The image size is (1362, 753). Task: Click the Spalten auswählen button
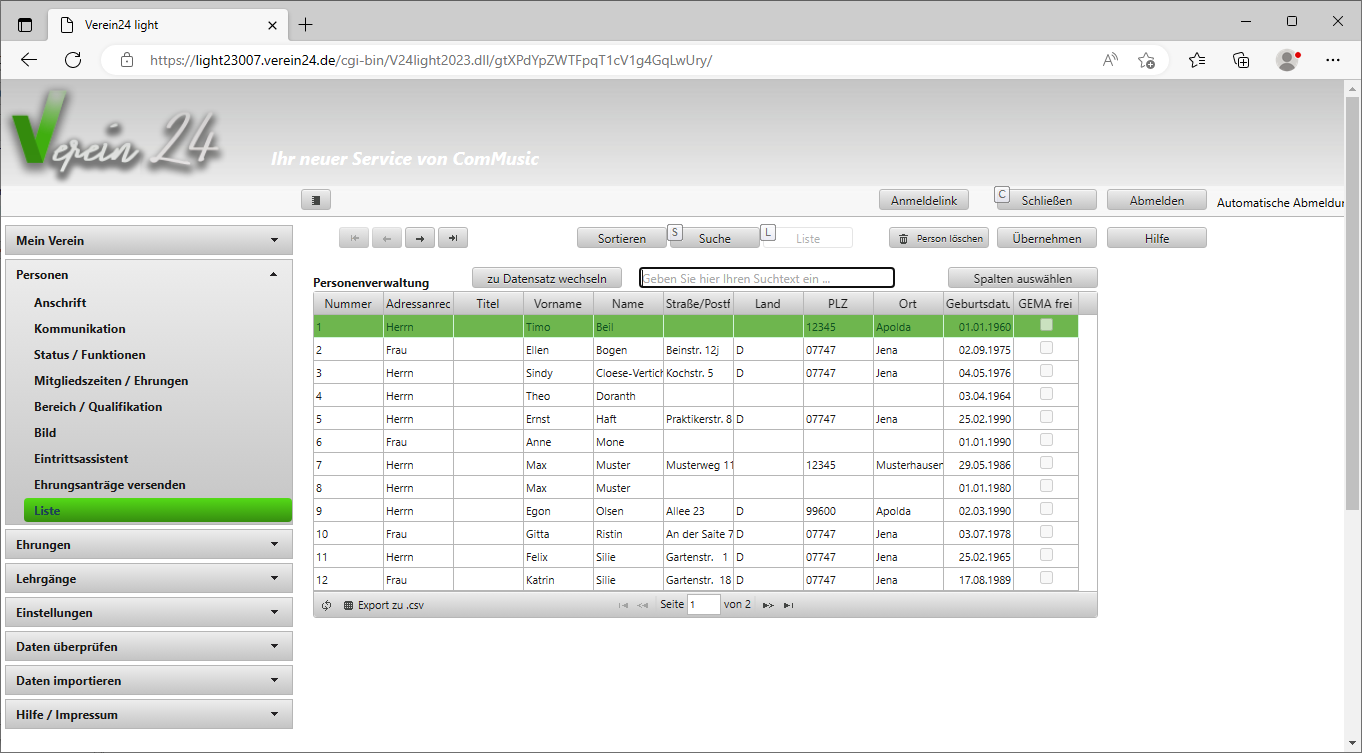(1022, 278)
